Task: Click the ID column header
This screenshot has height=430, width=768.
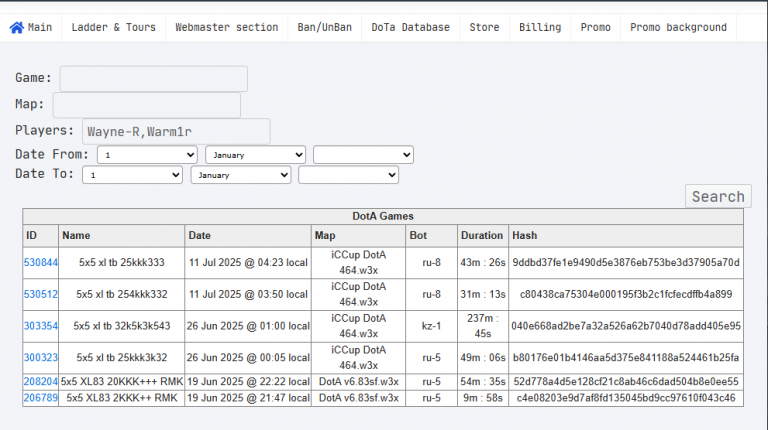Action: (x=41, y=236)
